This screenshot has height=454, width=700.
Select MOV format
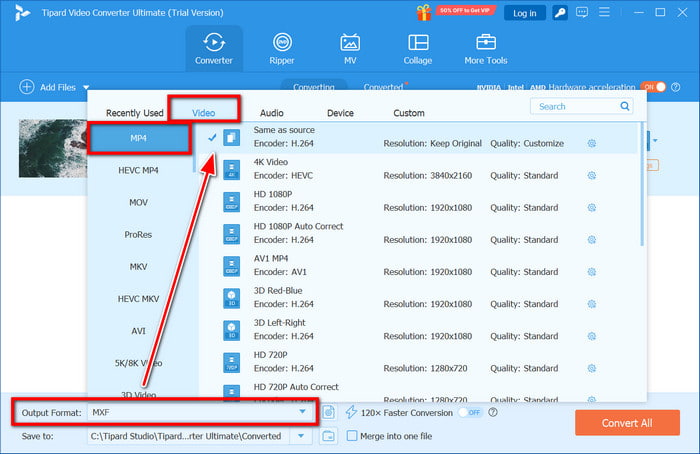tap(138, 202)
